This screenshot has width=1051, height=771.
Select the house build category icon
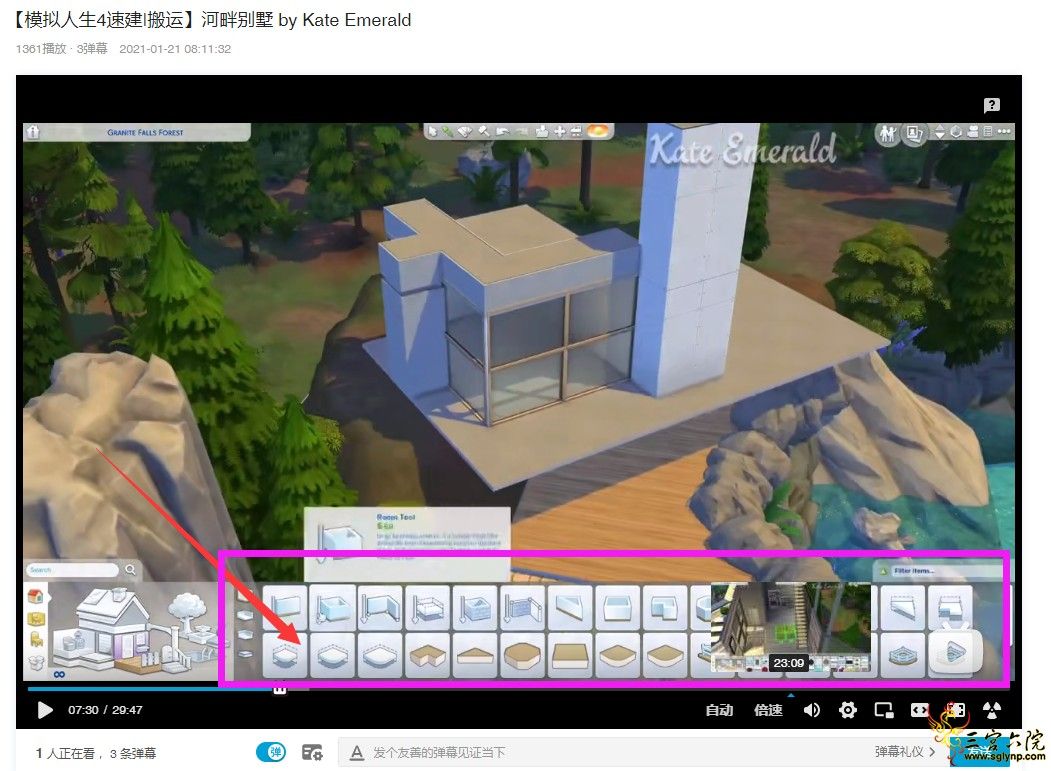(x=36, y=596)
